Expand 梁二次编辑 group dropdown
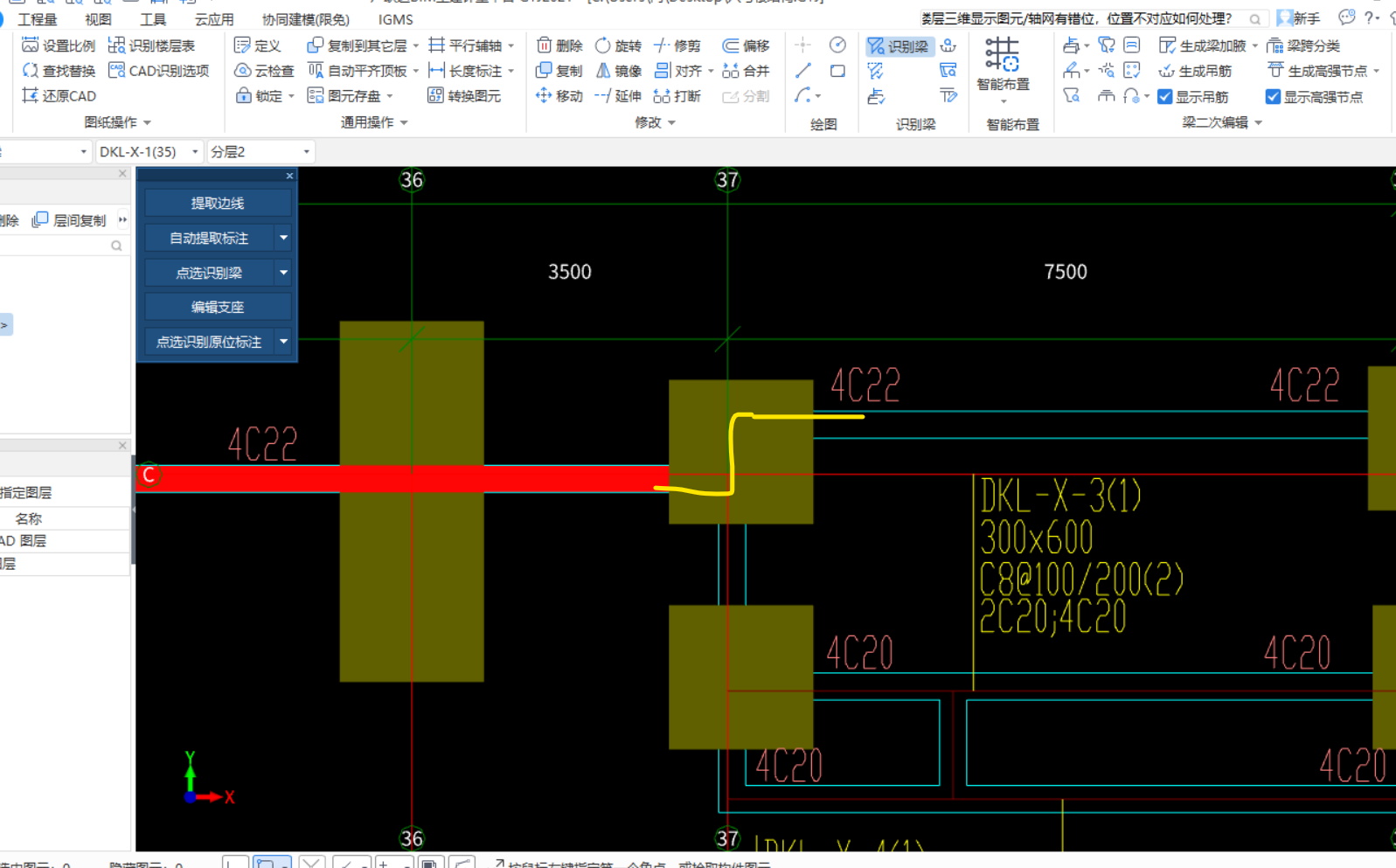Image resolution: width=1396 pixels, height=868 pixels. pyautogui.click(x=1258, y=122)
